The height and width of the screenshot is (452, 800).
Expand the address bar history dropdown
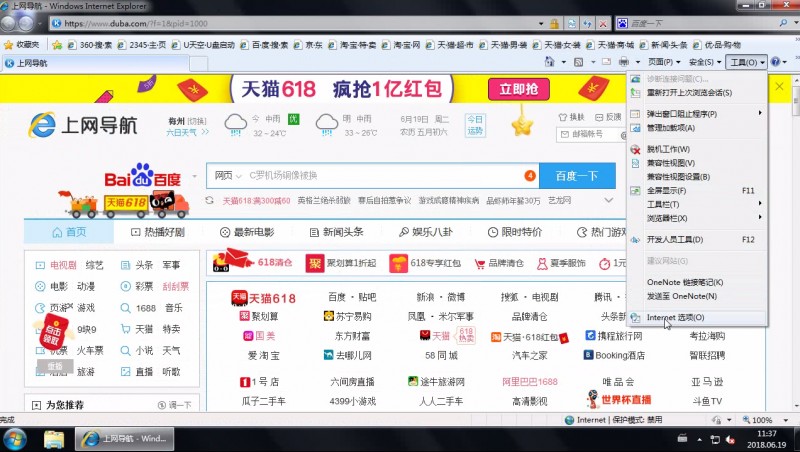pyautogui.click(x=541, y=23)
